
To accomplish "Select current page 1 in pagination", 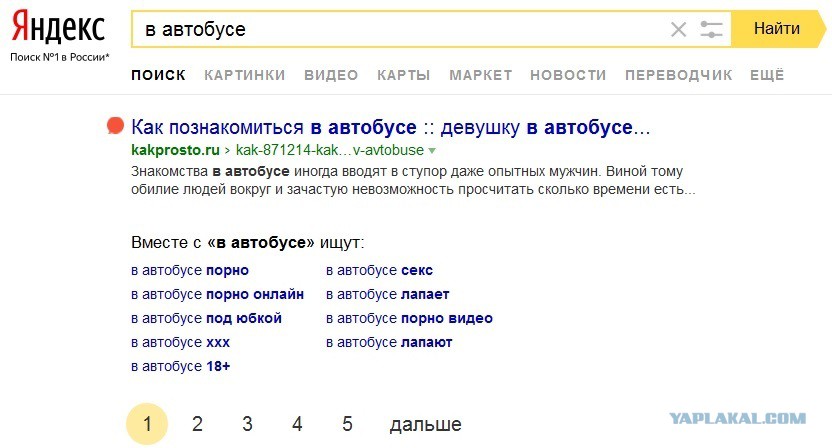I will pyautogui.click(x=147, y=424).
